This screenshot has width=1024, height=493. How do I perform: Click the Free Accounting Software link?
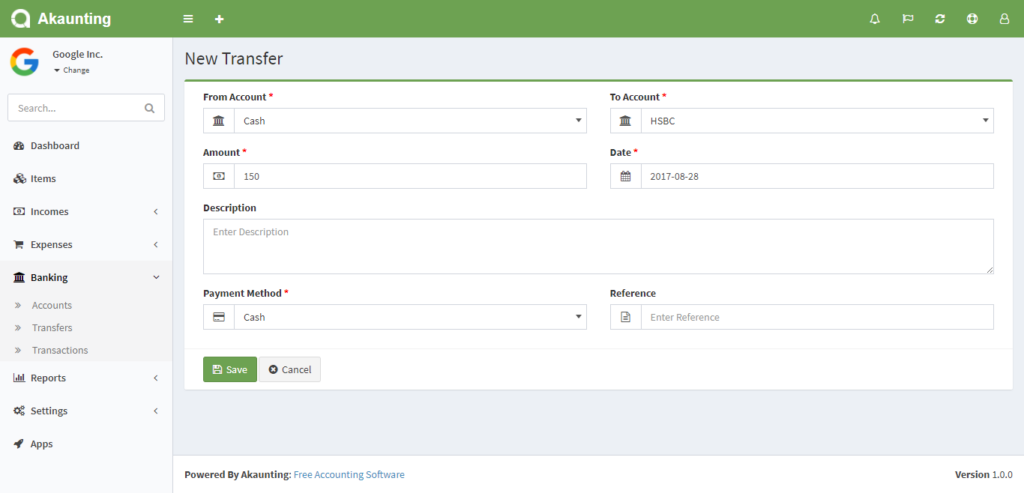pyautogui.click(x=349, y=475)
